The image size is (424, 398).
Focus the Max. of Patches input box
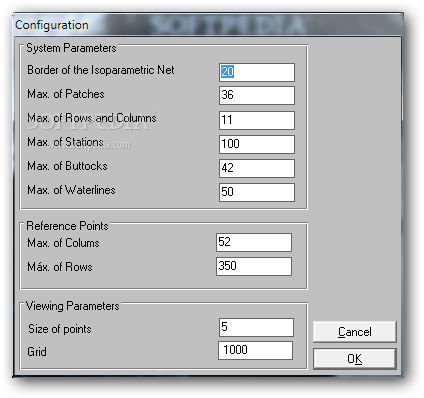point(257,95)
